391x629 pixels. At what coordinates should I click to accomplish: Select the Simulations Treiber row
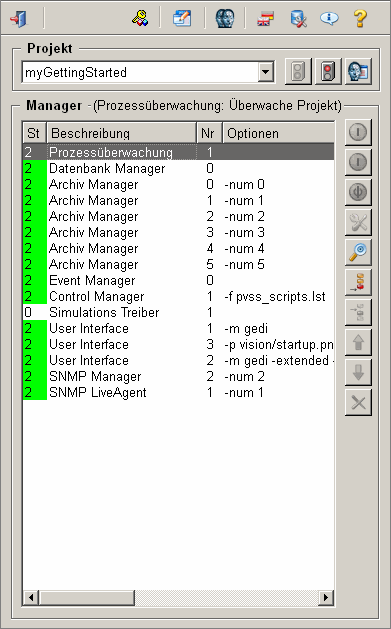point(178,312)
